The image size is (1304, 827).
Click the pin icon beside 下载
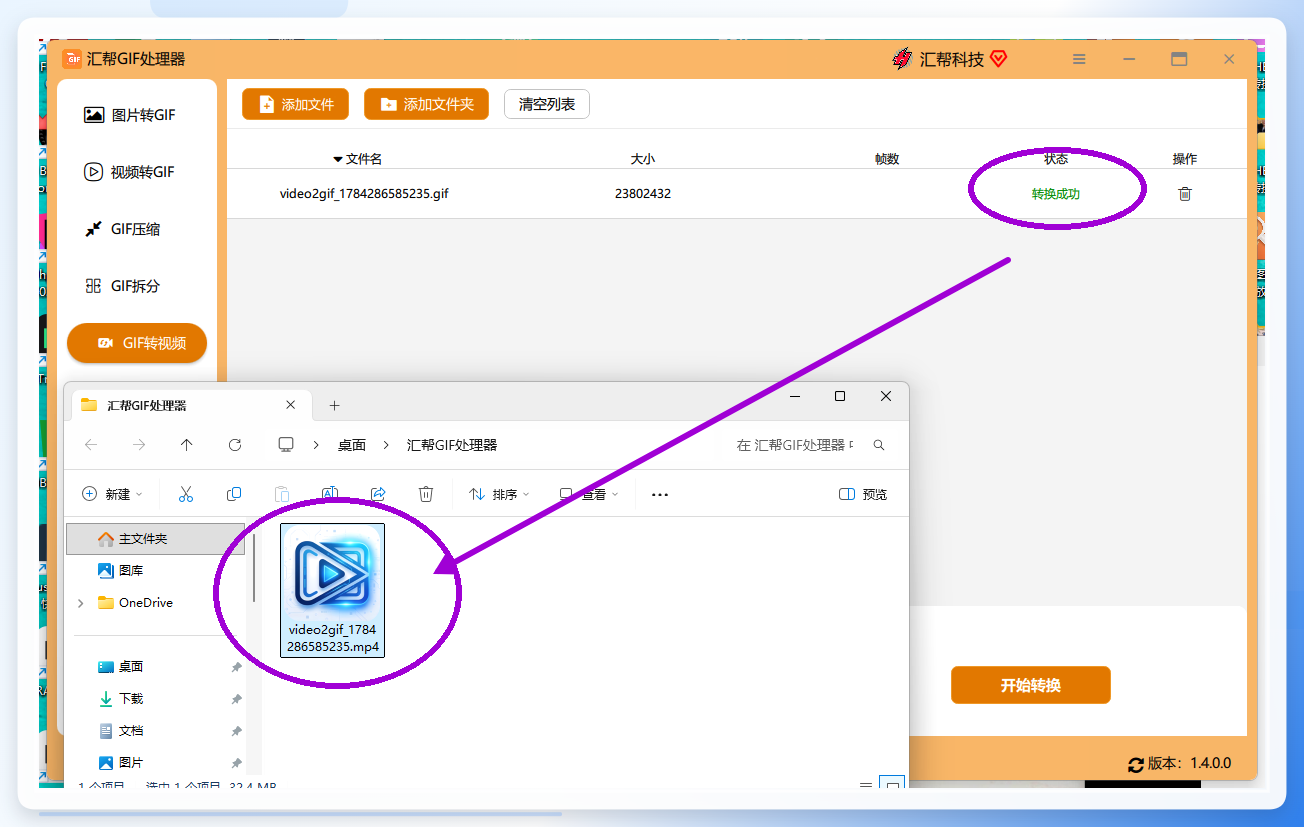236,699
